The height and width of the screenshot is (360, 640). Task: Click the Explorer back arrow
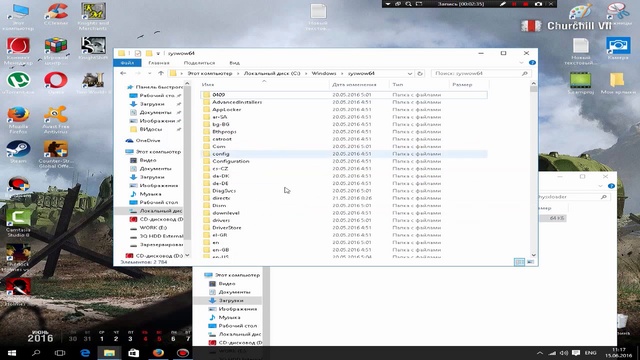[123, 73]
